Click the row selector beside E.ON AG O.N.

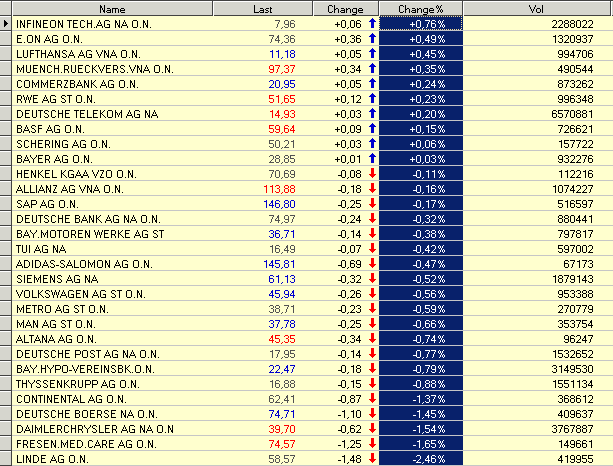click(5, 39)
